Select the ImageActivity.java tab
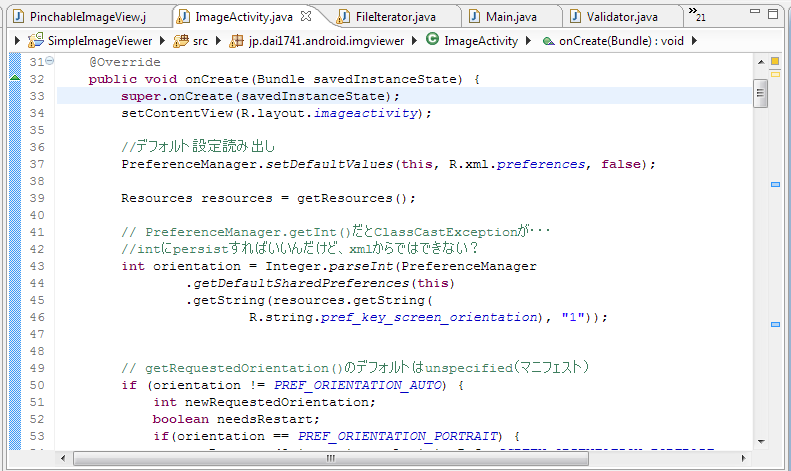Screen dimensions: 791x471 [x=244, y=17]
